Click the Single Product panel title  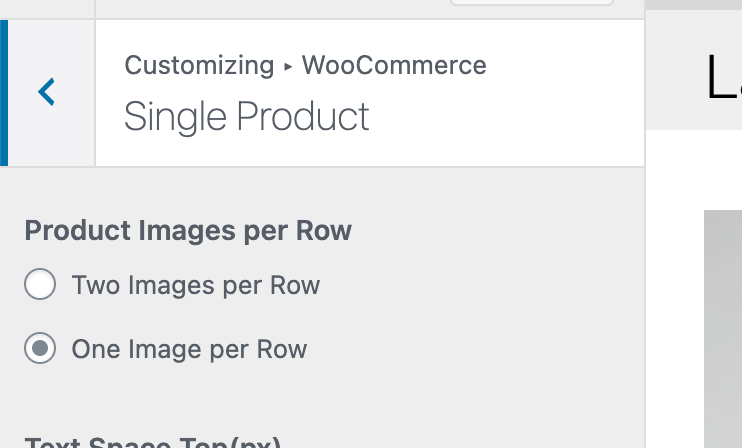pos(246,117)
